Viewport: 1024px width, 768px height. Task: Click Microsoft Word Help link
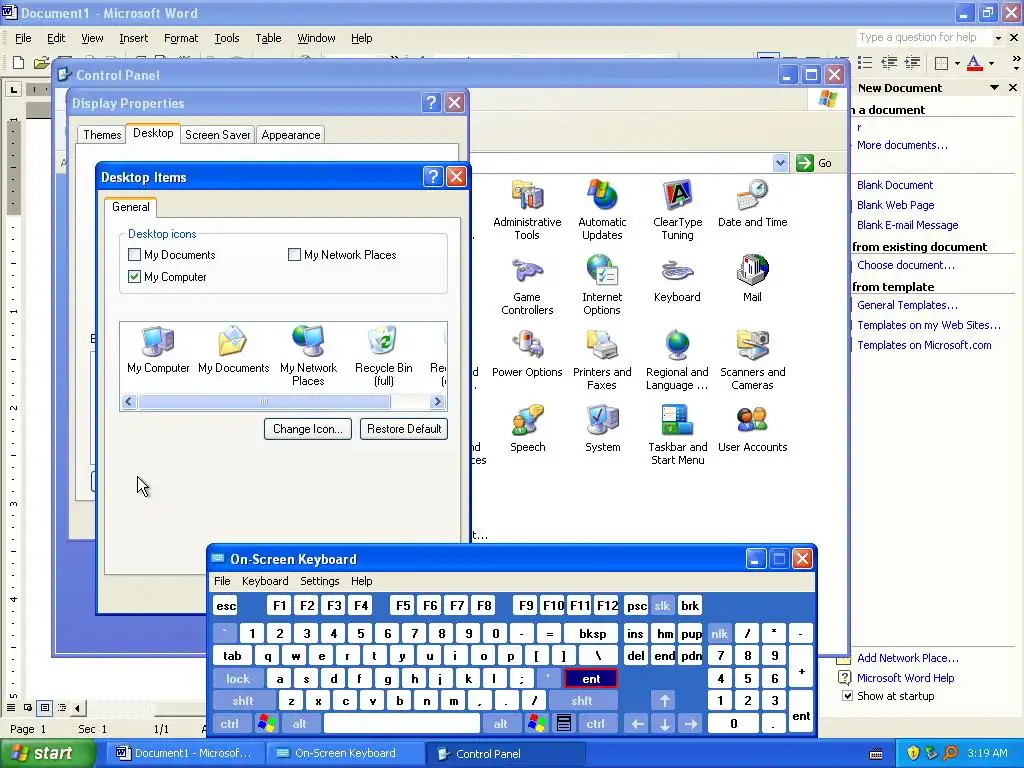905,678
